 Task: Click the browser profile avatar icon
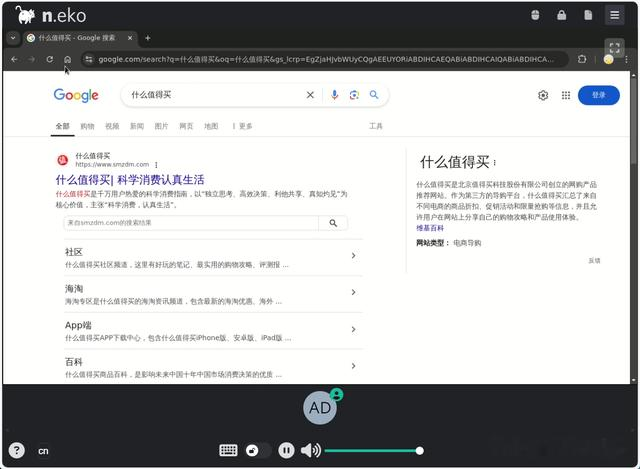[608, 60]
